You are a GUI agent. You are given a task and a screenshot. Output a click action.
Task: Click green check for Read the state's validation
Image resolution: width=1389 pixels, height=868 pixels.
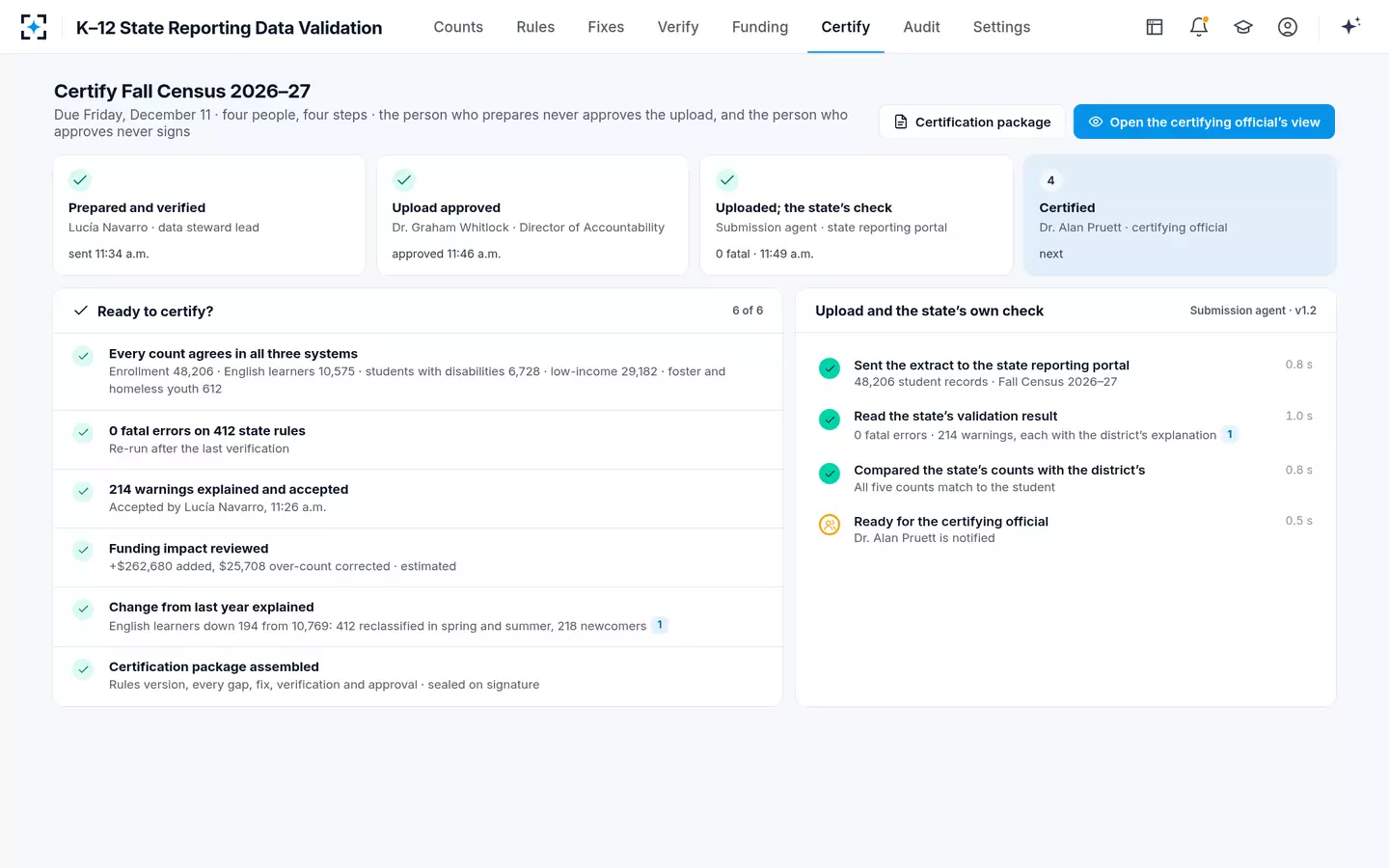point(830,420)
